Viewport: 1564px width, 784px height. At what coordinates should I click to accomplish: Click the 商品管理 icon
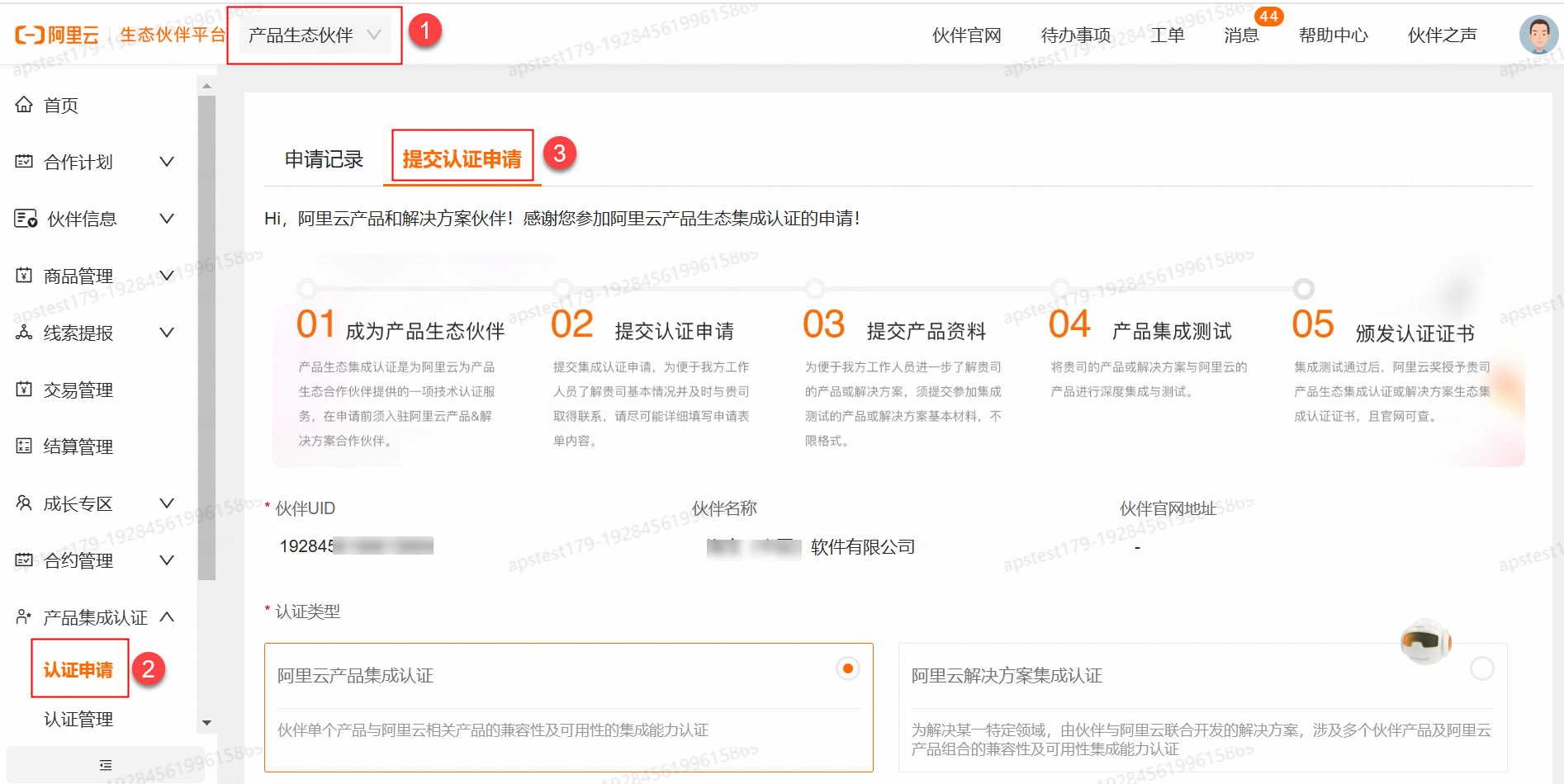click(24, 276)
